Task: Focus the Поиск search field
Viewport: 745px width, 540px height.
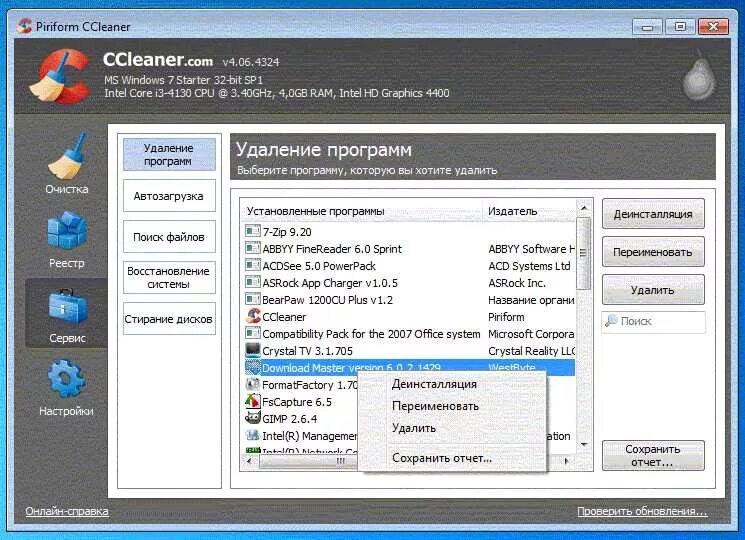Action: (653, 322)
